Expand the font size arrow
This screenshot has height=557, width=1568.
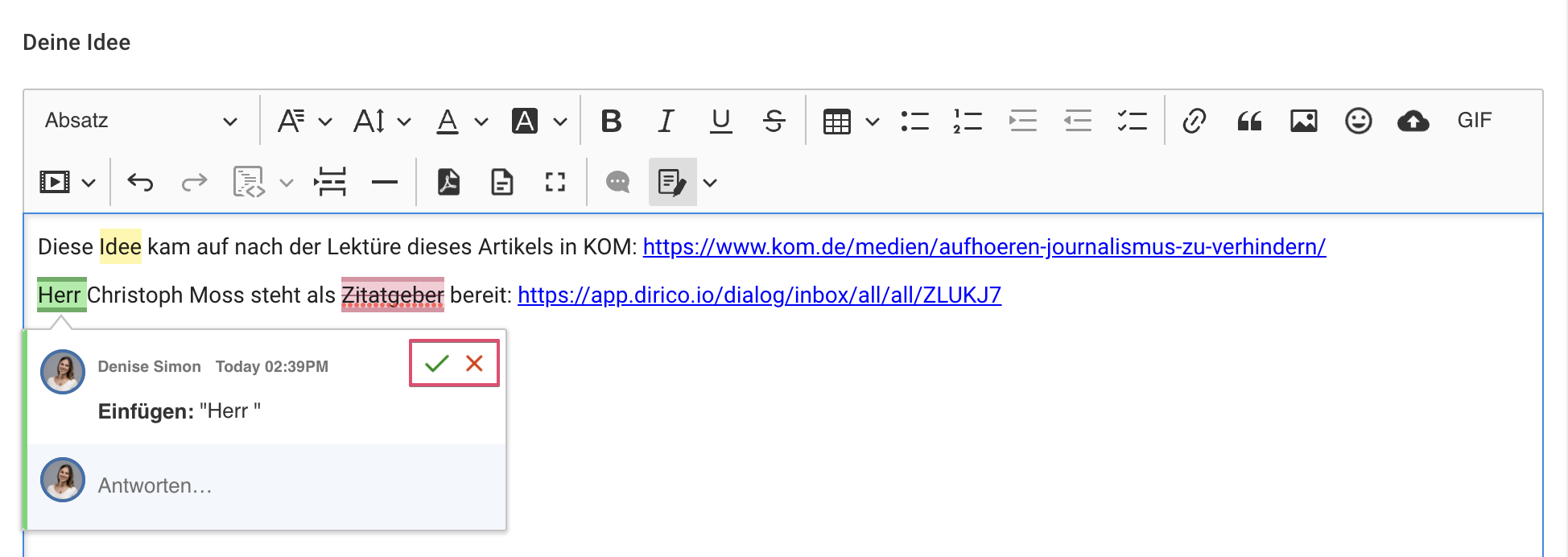[404, 122]
